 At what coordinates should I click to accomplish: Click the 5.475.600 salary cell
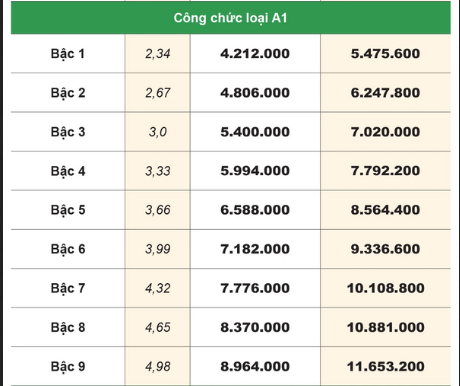point(385,54)
